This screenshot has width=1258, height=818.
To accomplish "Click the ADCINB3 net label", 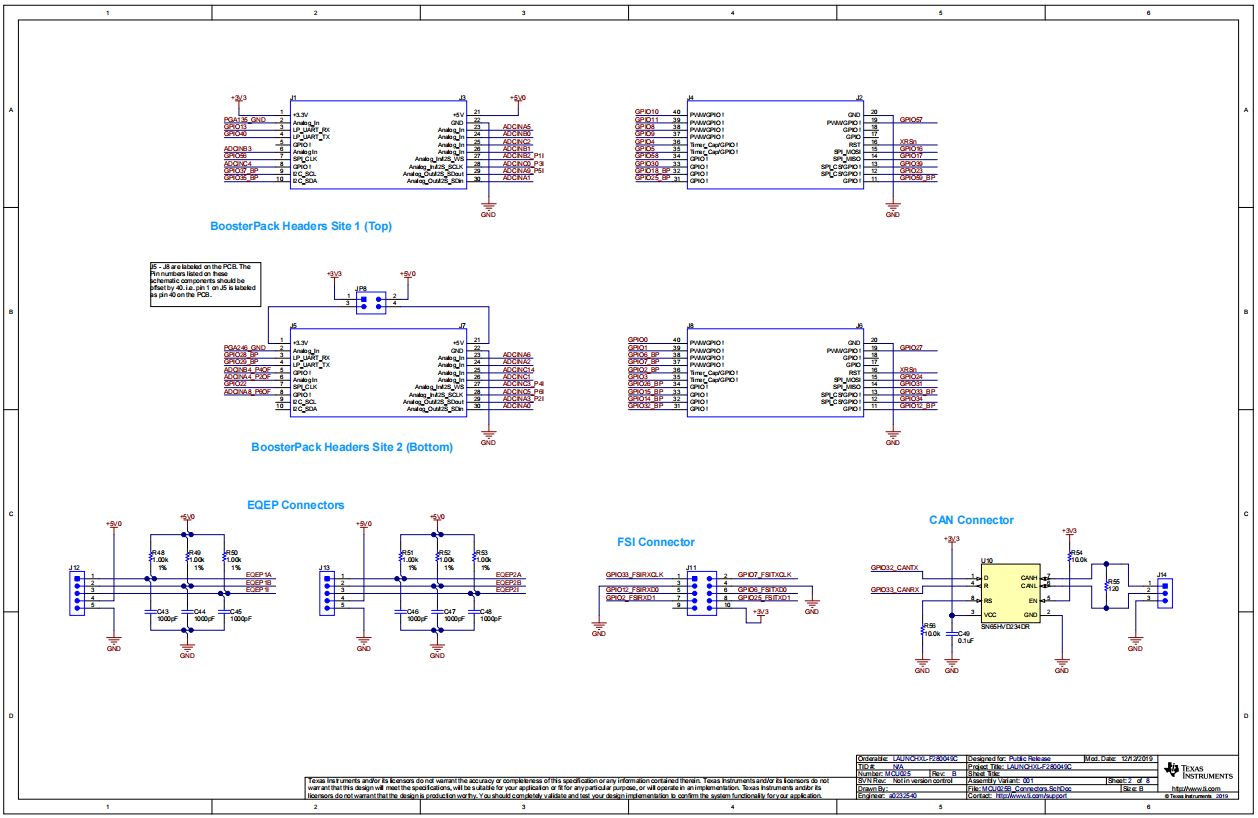I will (237, 149).
